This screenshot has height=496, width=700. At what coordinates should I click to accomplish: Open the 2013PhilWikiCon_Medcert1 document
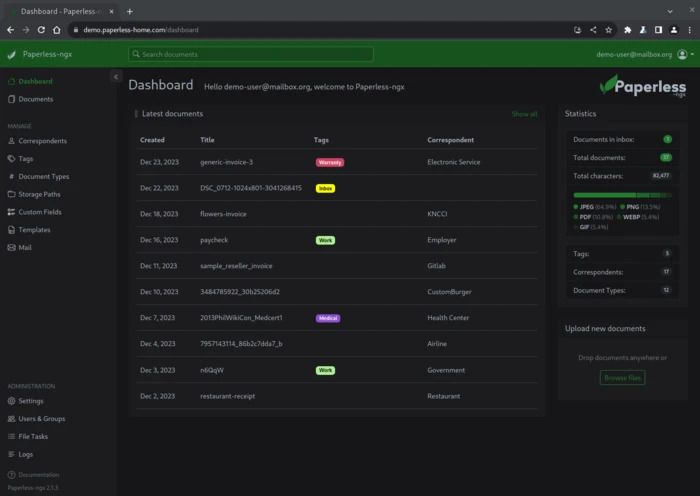click(x=241, y=318)
